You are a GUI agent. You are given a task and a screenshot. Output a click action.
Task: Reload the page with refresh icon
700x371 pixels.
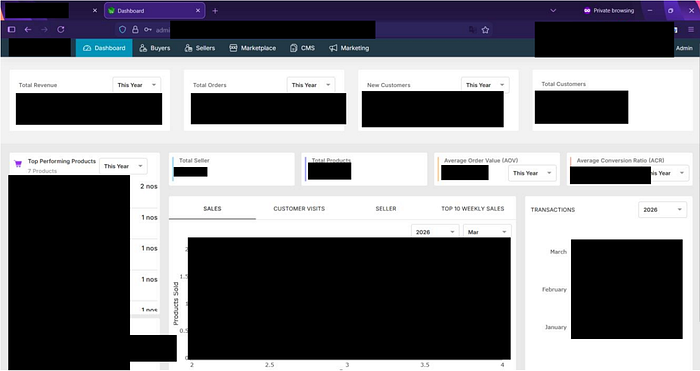pos(61,29)
